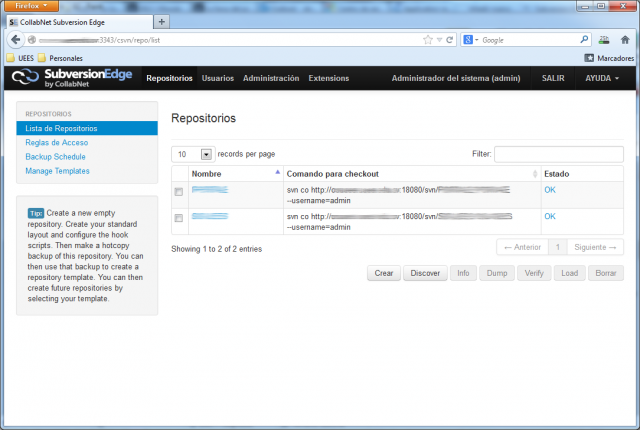Open the Repositorios nav tab
The height and width of the screenshot is (430, 640).
pos(169,78)
